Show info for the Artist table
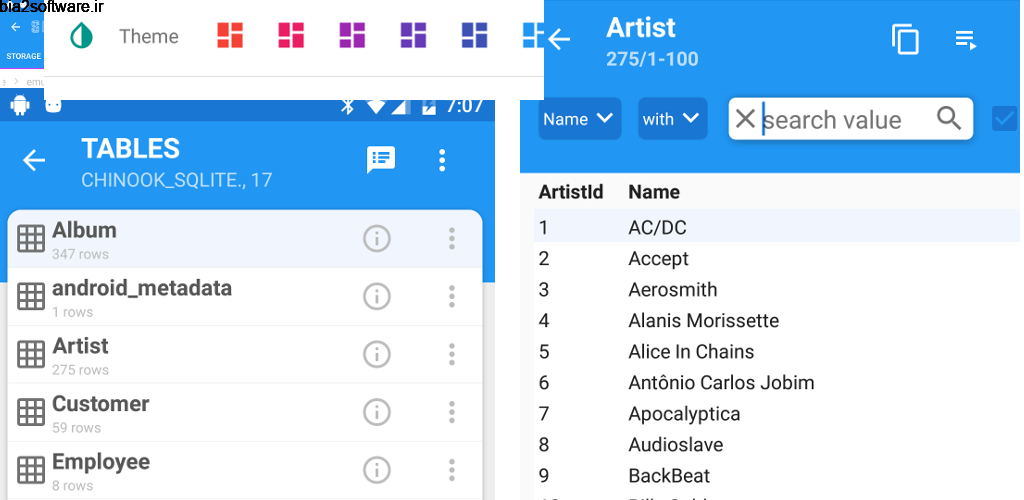The image size is (1024, 500). coord(376,354)
